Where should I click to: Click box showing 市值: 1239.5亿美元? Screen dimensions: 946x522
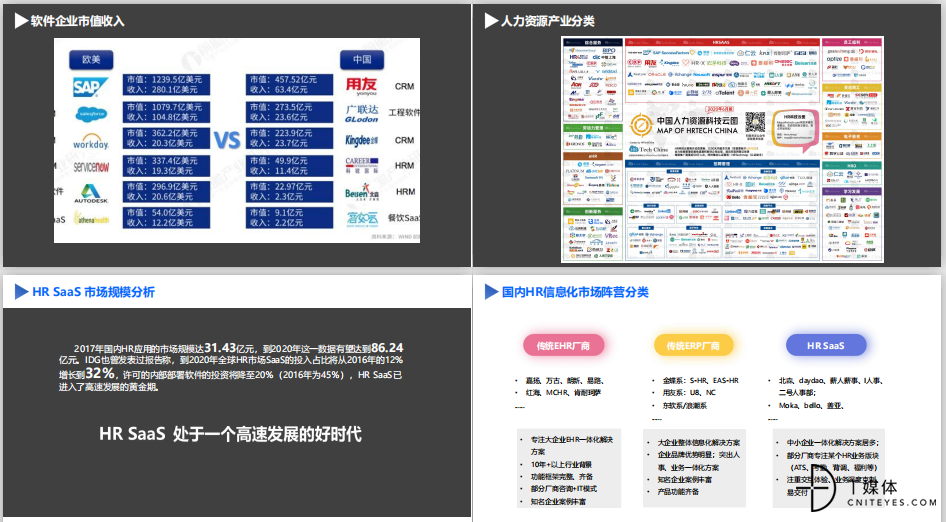(167, 84)
